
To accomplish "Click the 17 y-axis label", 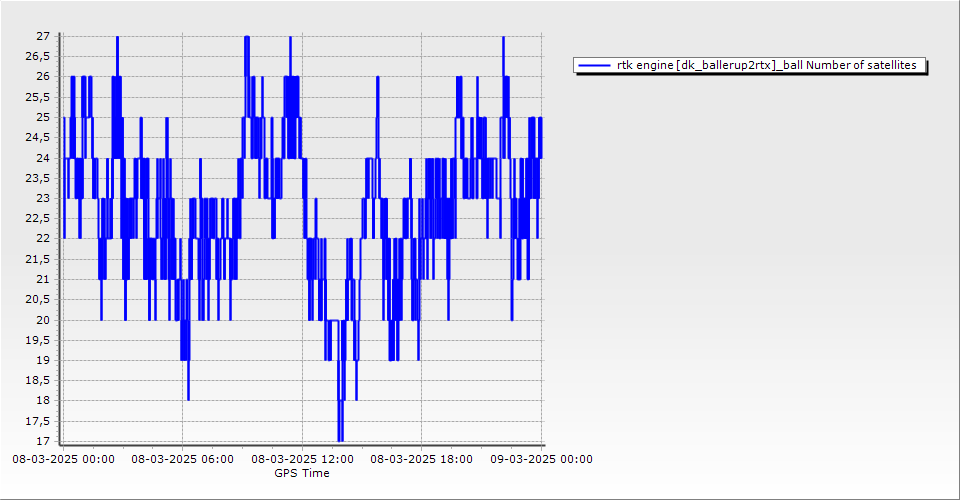I will pos(43,441).
